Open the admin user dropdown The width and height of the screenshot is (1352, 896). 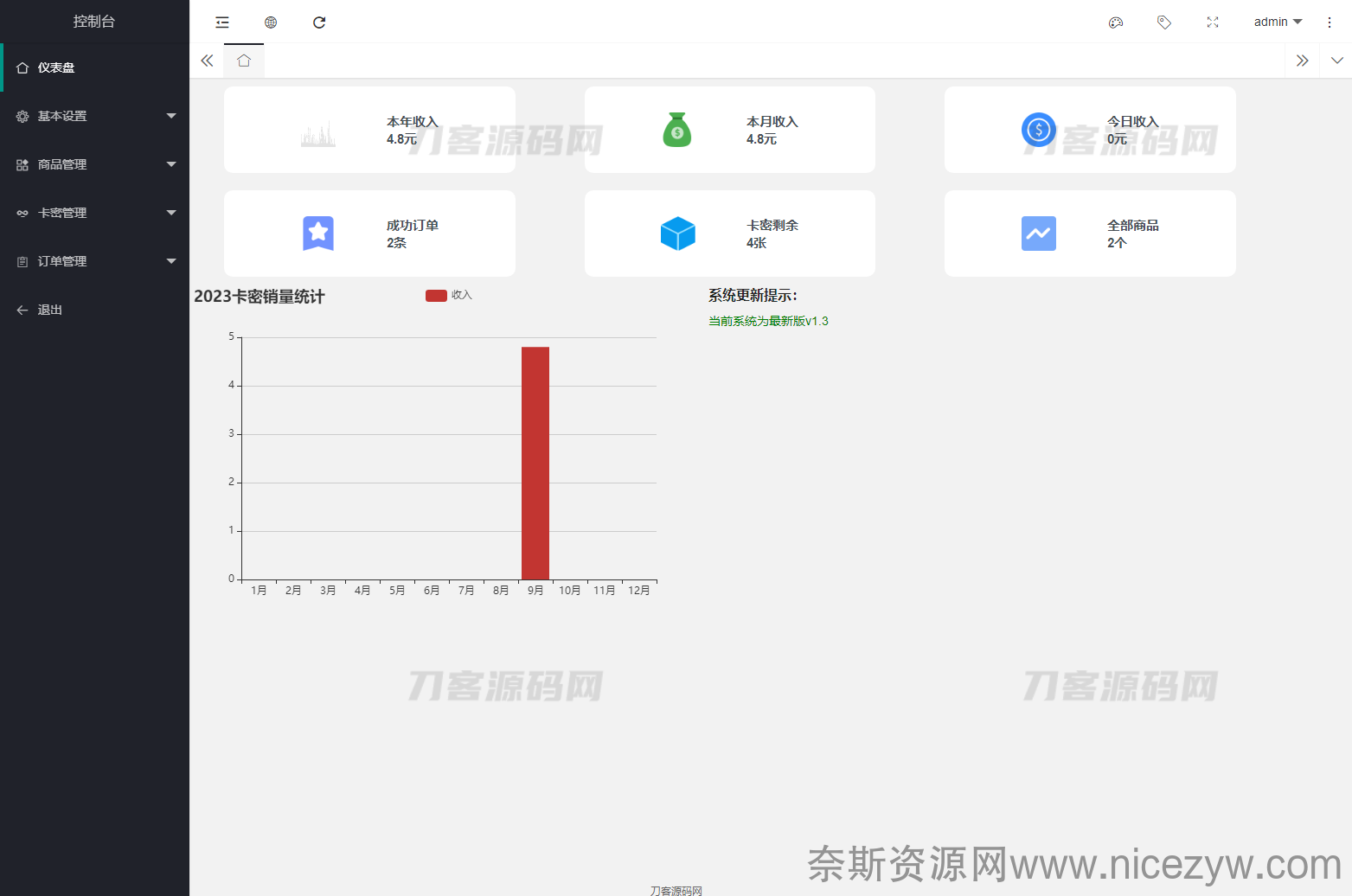point(1277,22)
